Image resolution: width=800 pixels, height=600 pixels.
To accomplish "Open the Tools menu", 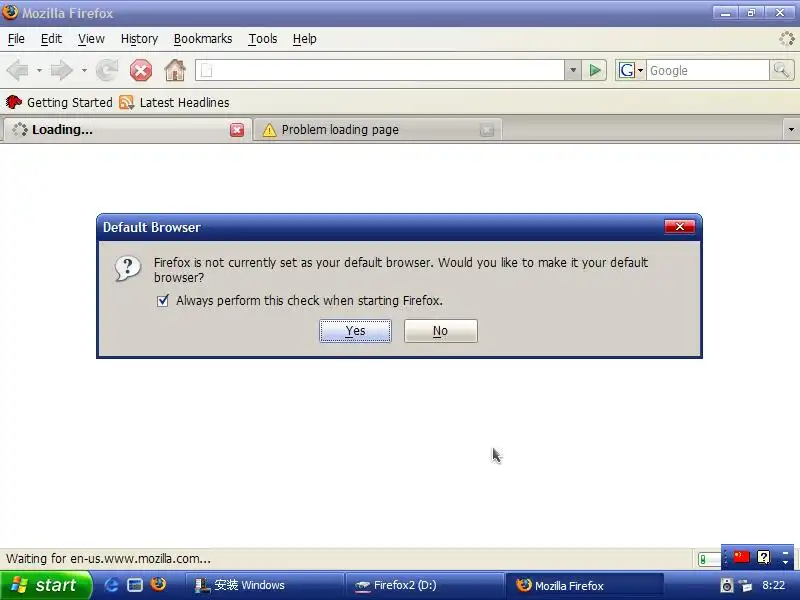I will click(263, 39).
